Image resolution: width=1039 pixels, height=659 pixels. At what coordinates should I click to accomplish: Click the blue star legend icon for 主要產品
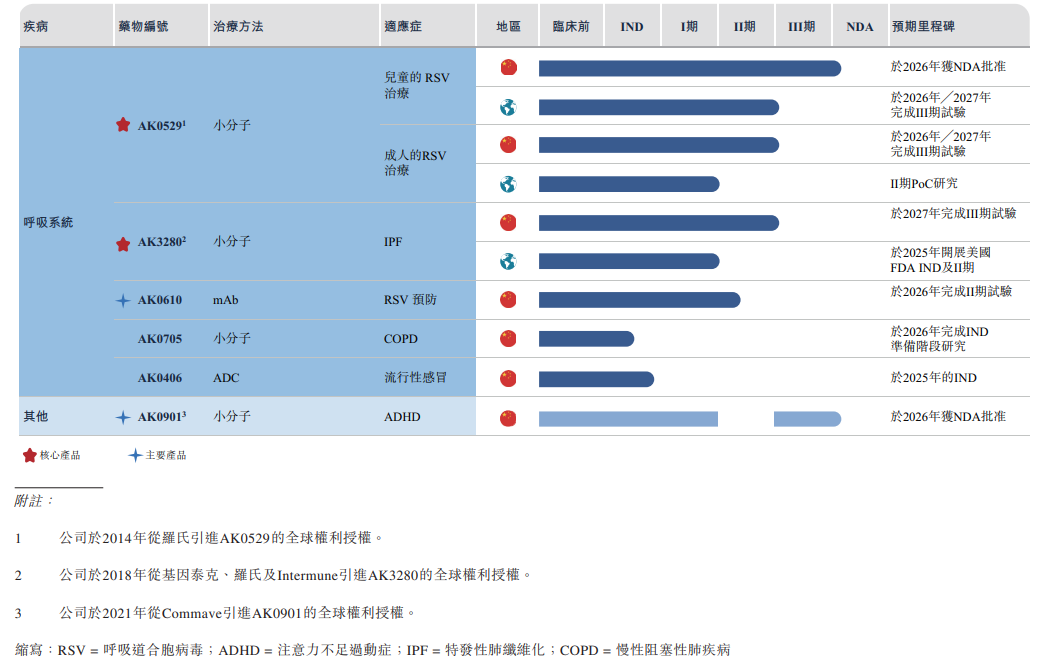[x=135, y=455]
